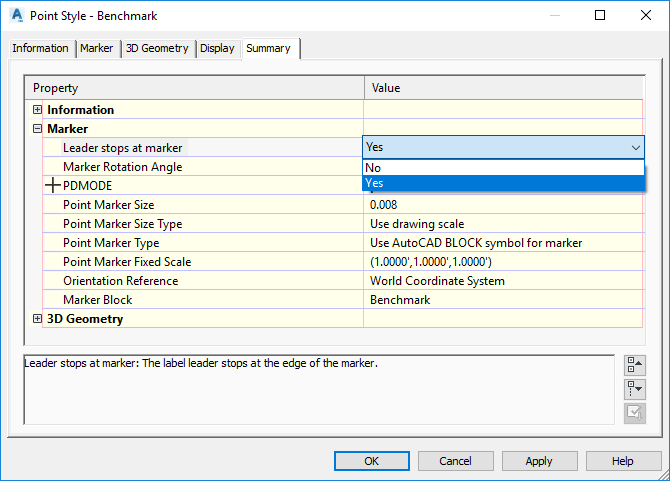Screen dimensions: 670x481
Task: Select the Leader stops at marker row
Action: point(203,147)
